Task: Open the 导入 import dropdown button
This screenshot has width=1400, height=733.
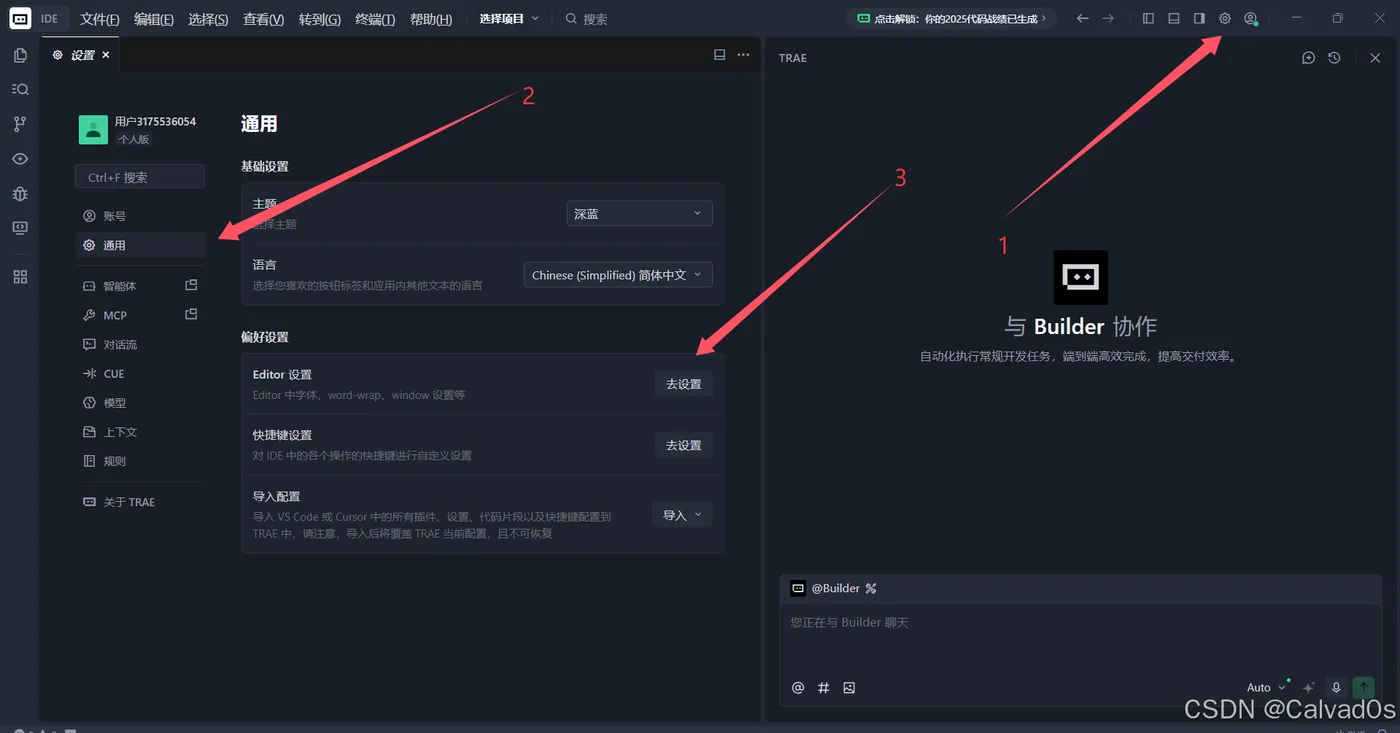Action: point(682,515)
